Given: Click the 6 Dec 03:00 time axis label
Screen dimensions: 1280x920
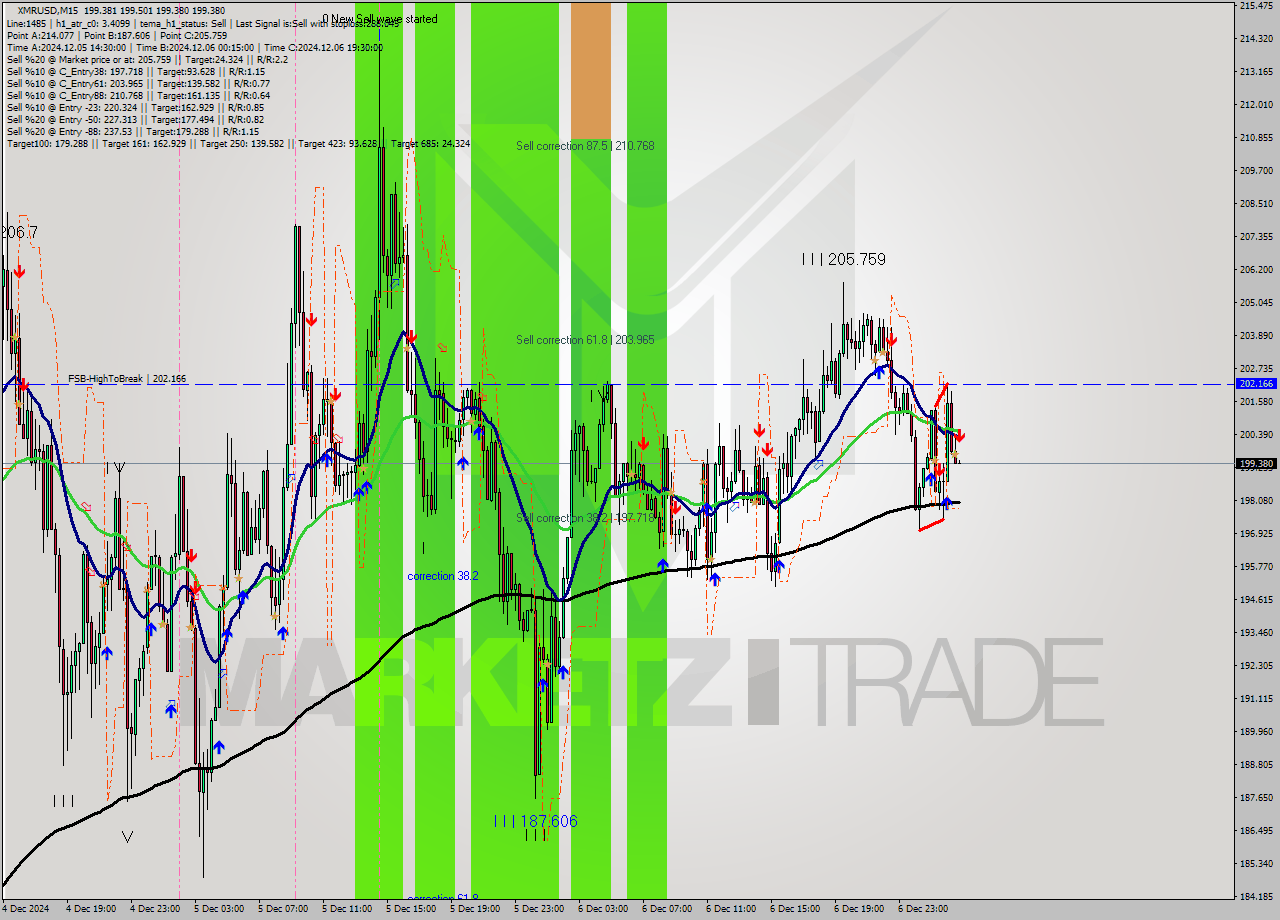Looking at the screenshot, I should coord(603,909).
